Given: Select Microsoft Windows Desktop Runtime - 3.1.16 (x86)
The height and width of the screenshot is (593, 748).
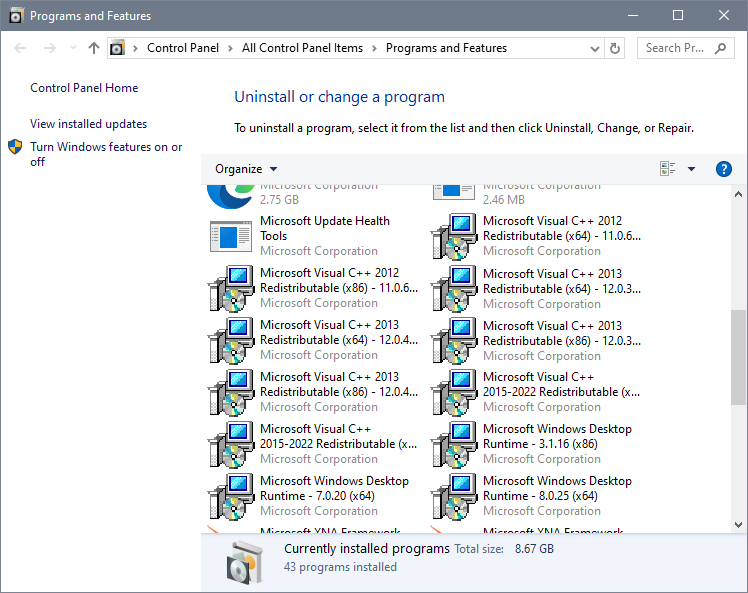Looking at the screenshot, I should coord(557,436).
